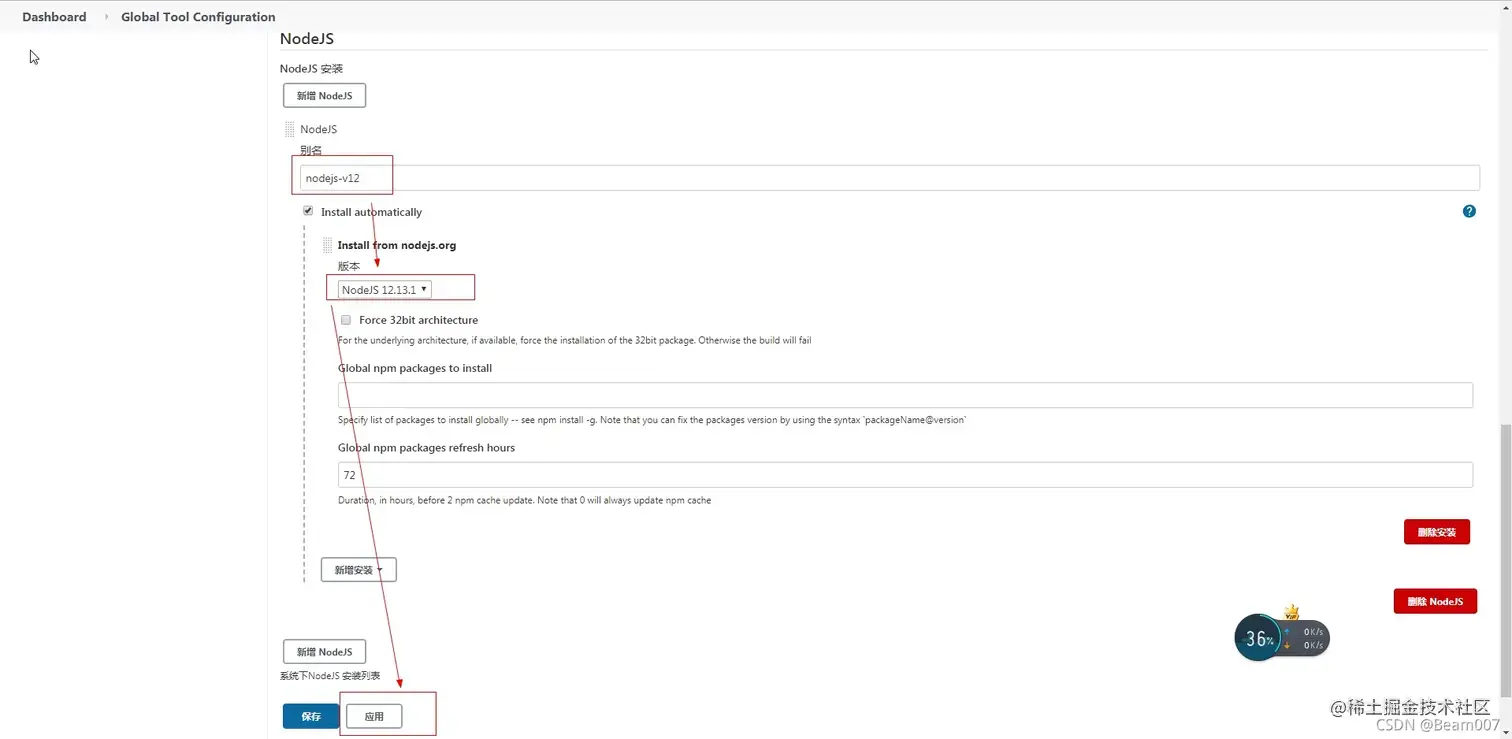Grab the drag handle beside Install from nodejs.org

point(327,245)
